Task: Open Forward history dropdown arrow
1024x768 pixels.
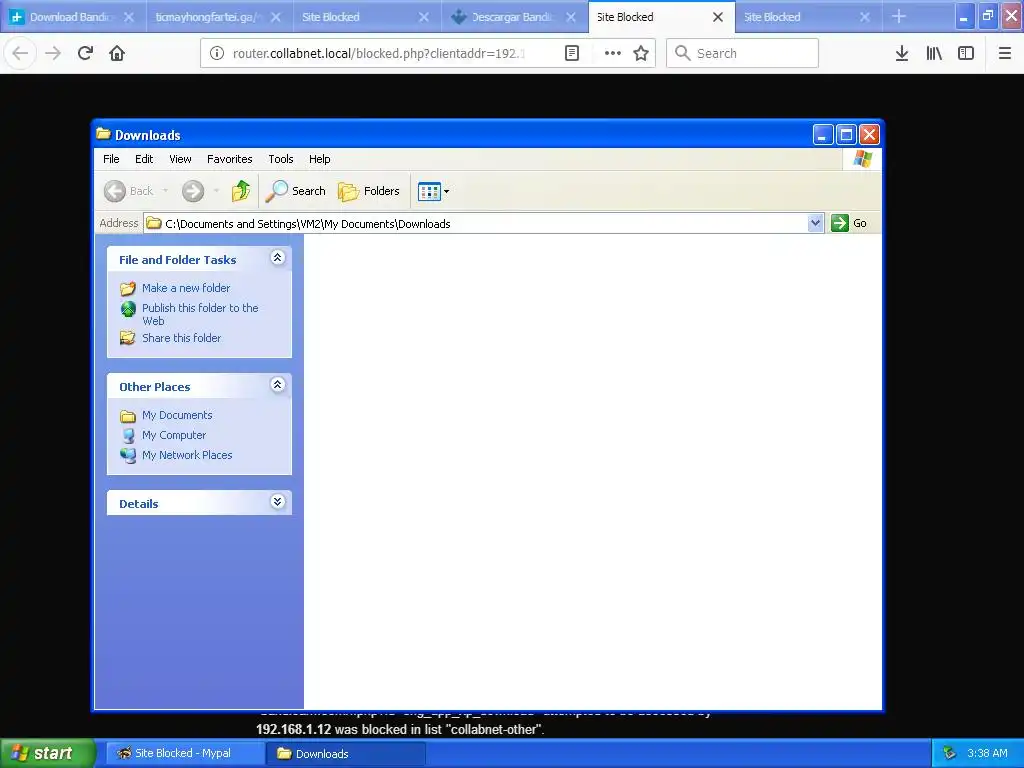Action: [x=216, y=191]
